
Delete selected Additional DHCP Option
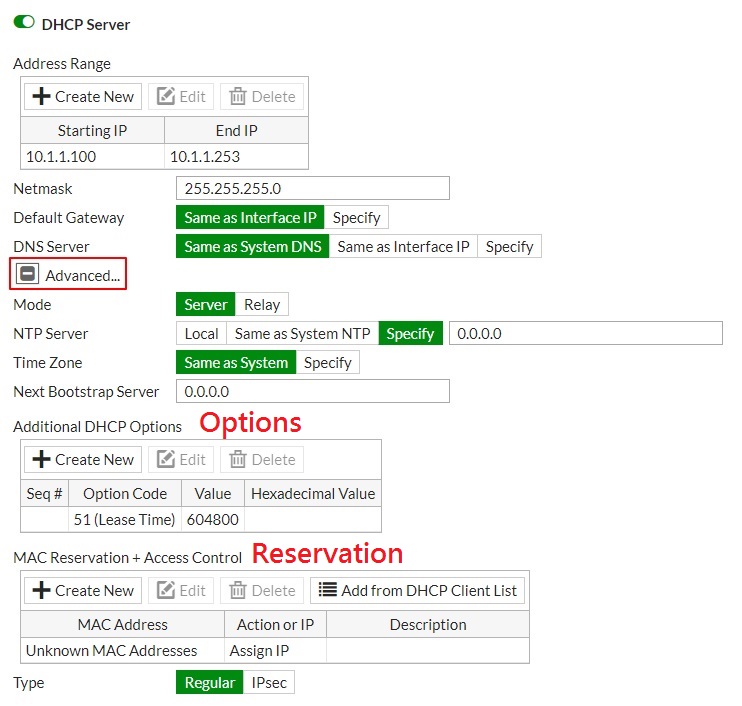[x=262, y=459]
